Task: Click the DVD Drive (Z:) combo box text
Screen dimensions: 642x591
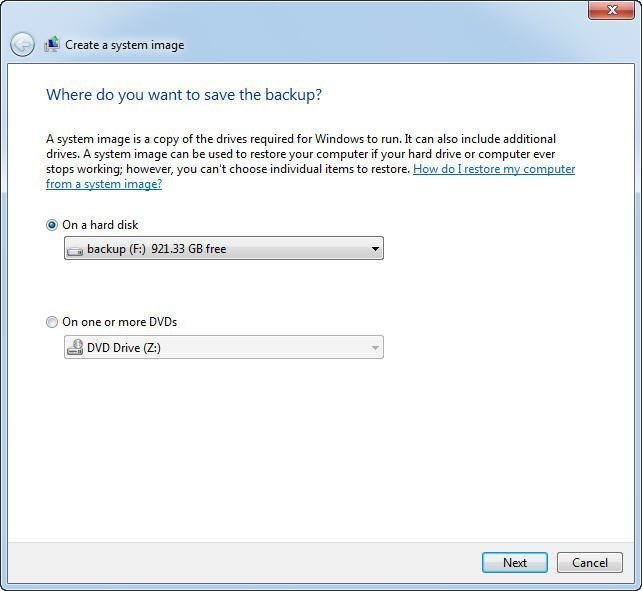Action: click(x=124, y=348)
